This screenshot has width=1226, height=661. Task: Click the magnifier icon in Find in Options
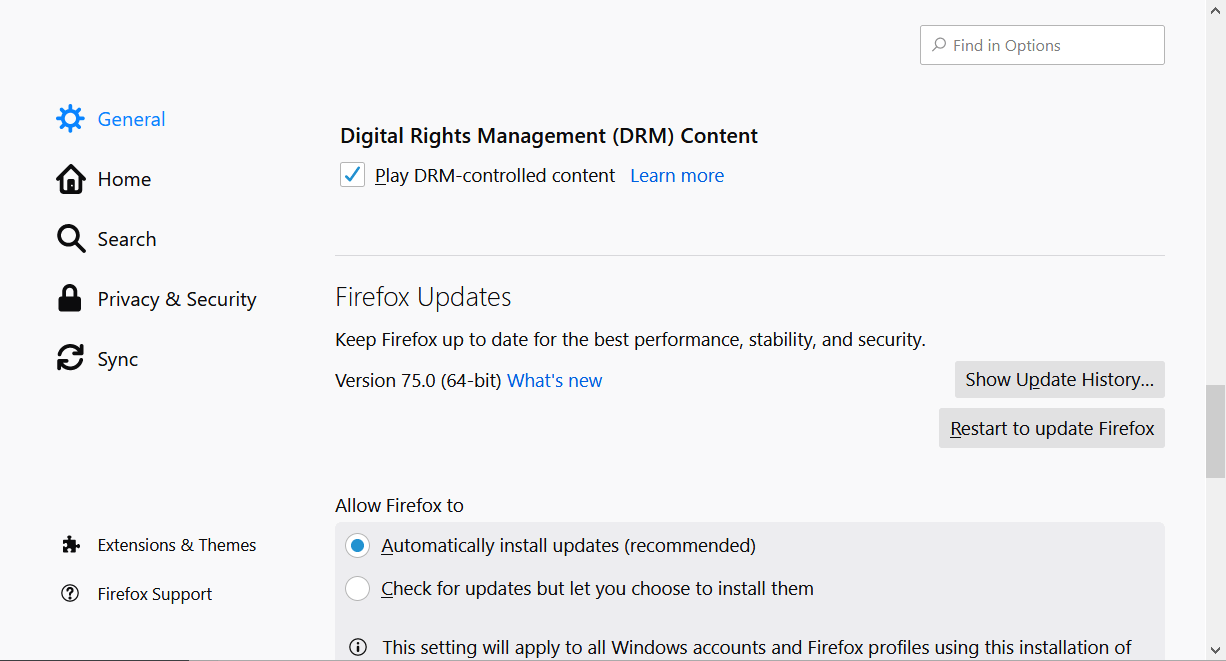click(939, 45)
